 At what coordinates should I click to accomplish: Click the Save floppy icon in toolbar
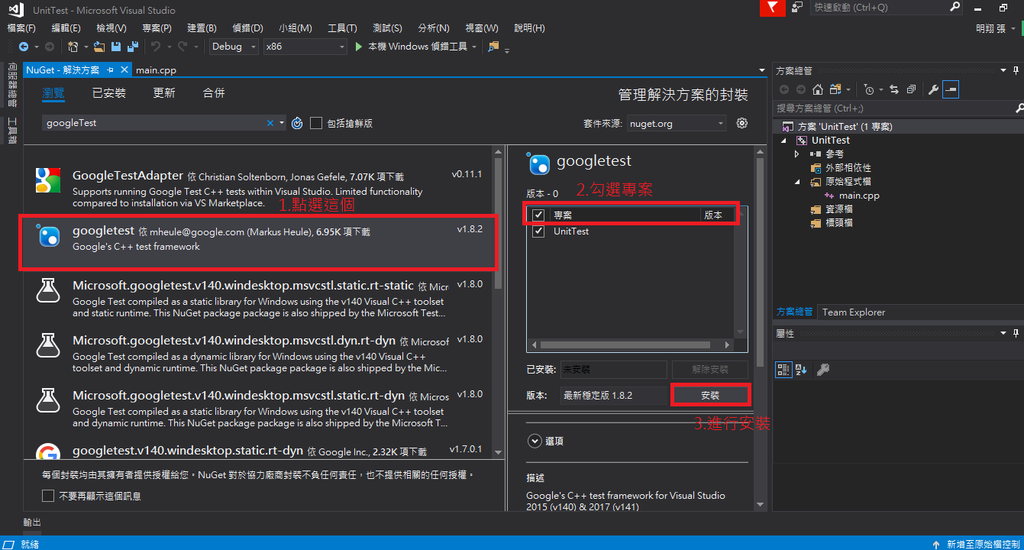(116, 46)
